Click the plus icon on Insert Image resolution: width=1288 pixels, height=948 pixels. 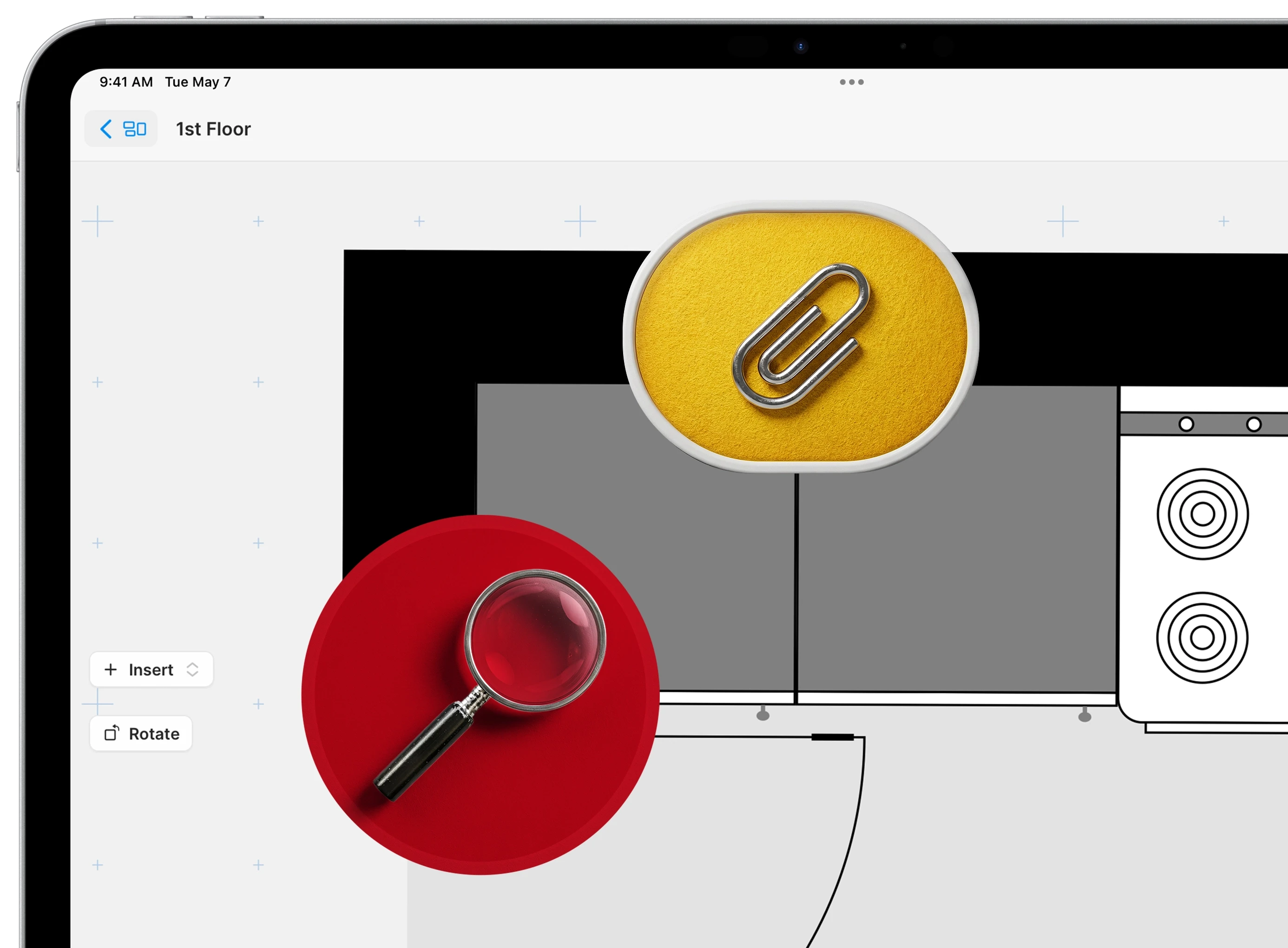click(x=111, y=670)
